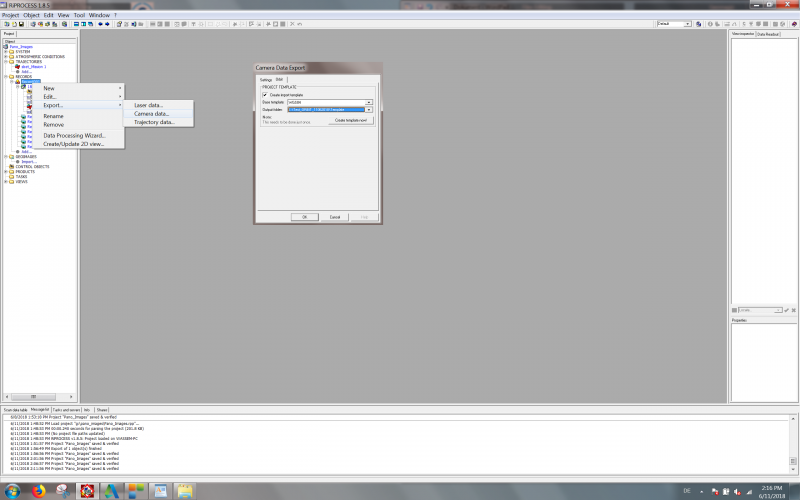Click the TRAJECTORIES folder icon
800x500 pixels.
[x=11, y=62]
